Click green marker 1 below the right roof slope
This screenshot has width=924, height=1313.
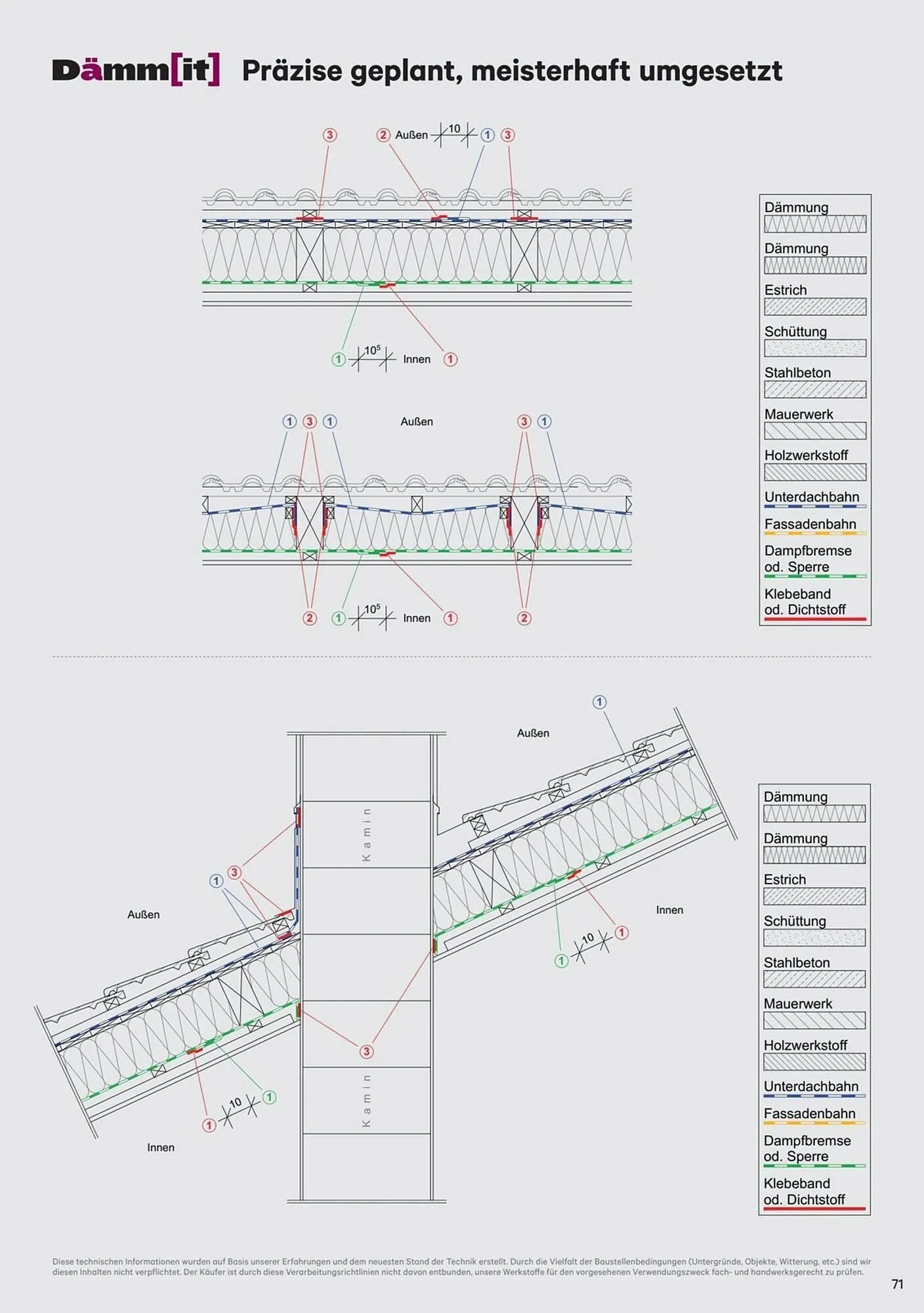[561, 961]
